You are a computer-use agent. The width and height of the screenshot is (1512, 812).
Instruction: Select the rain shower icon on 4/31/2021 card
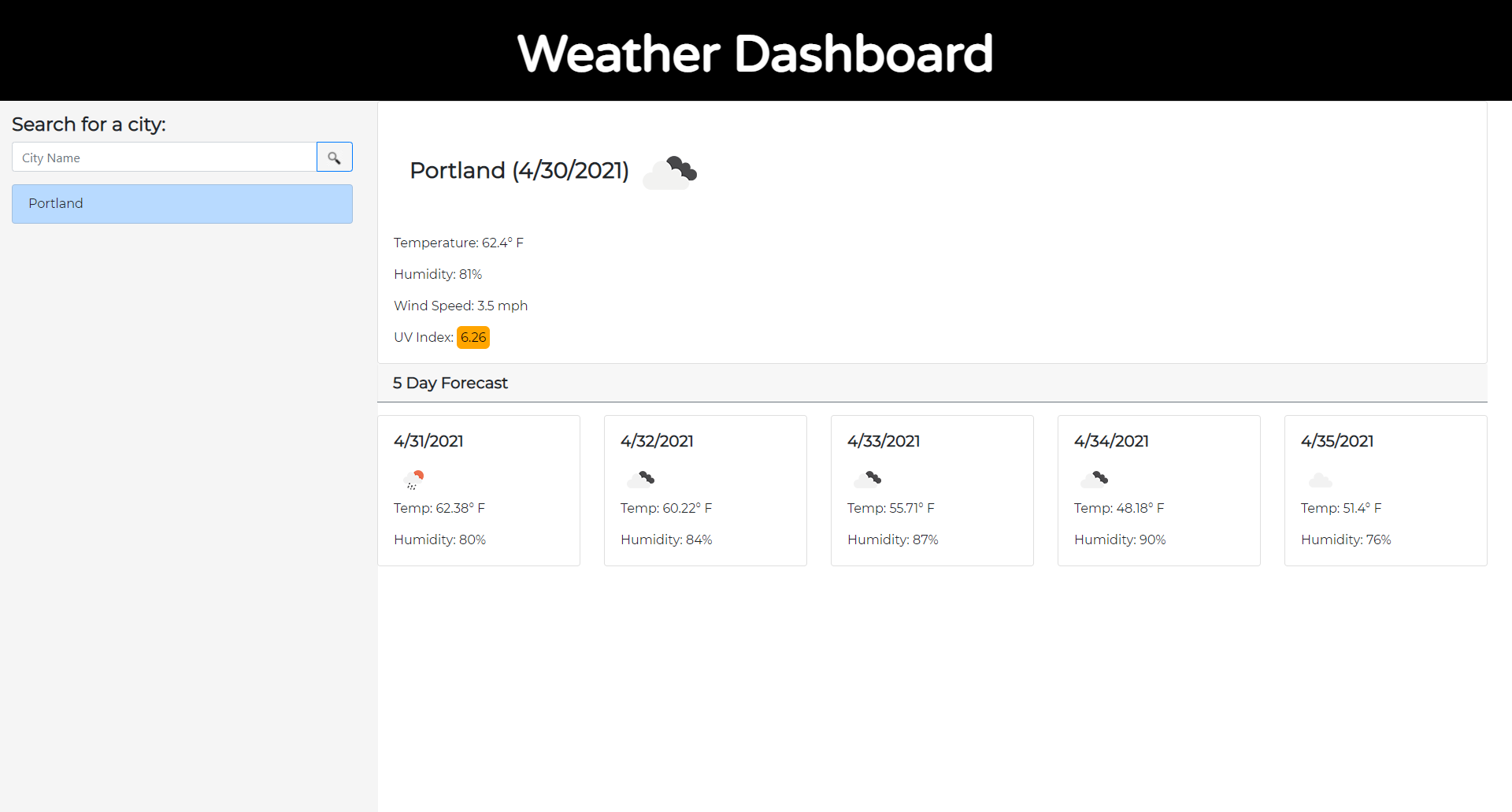[414, 479]
